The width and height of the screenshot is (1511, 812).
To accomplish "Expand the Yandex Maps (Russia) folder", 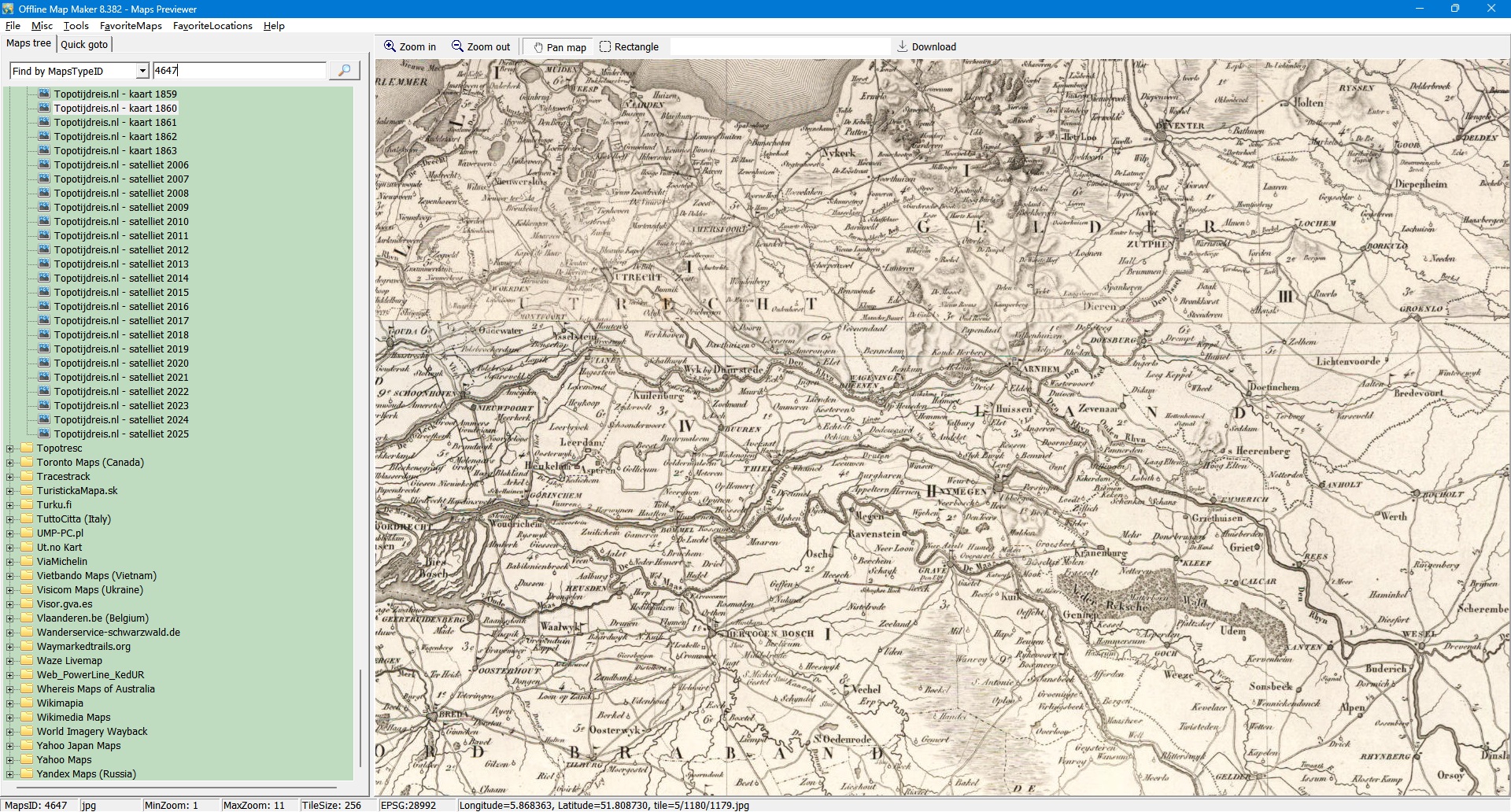I will point(10,774).
